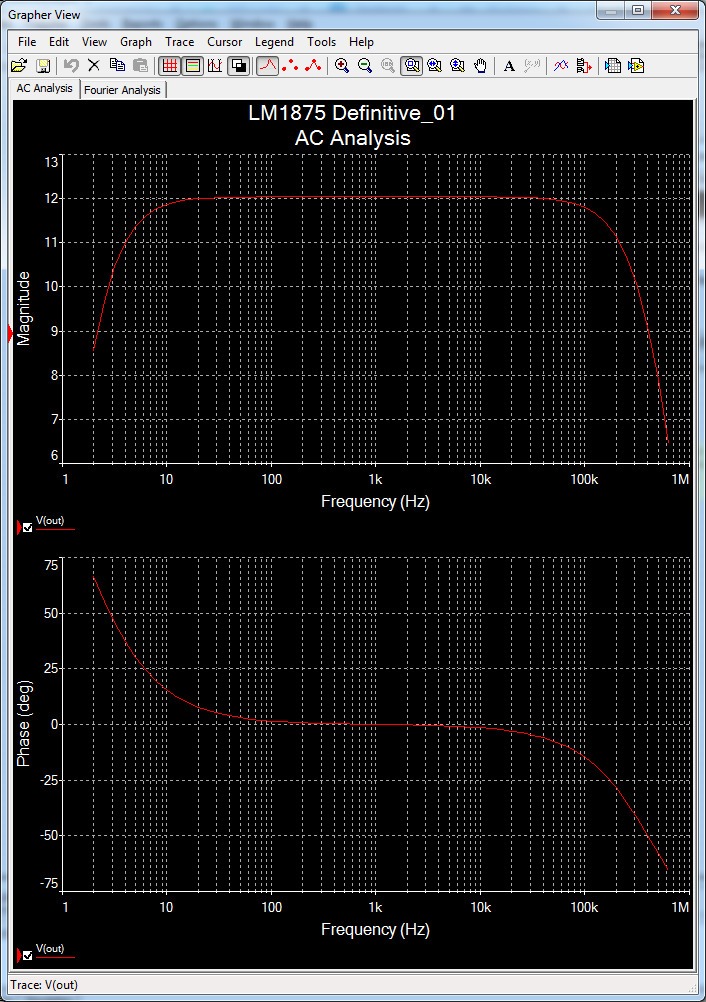
Task: Maximize the Grapher View window
Action: (x=638, y=10)
